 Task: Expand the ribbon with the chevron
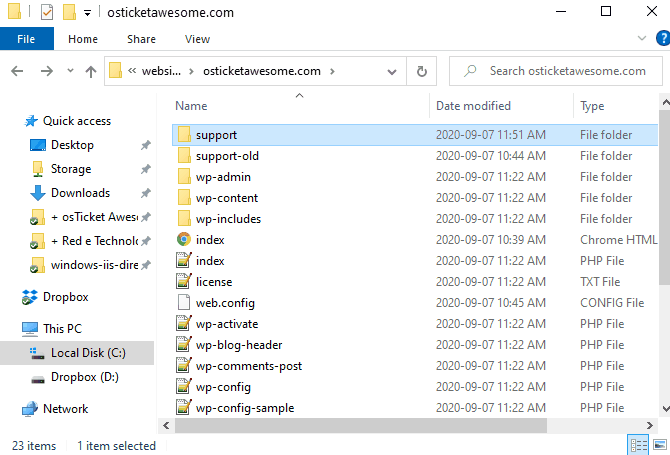click(641, 38)
